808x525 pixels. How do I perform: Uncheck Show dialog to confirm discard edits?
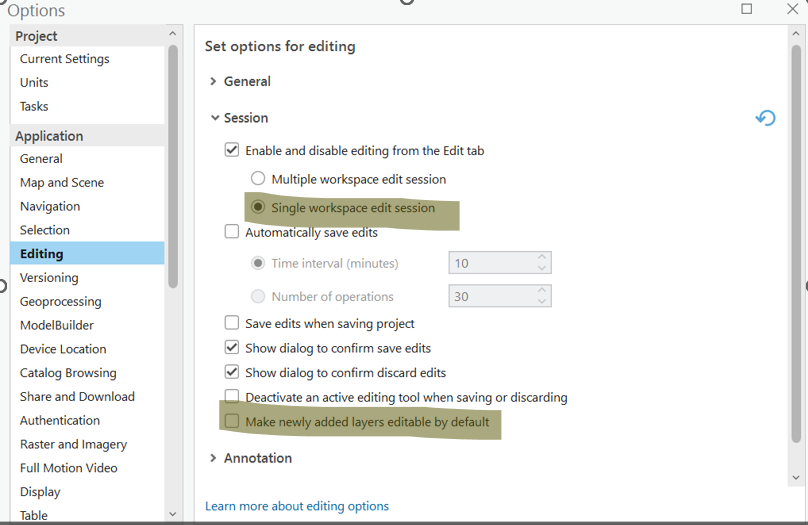pos(232,372)
